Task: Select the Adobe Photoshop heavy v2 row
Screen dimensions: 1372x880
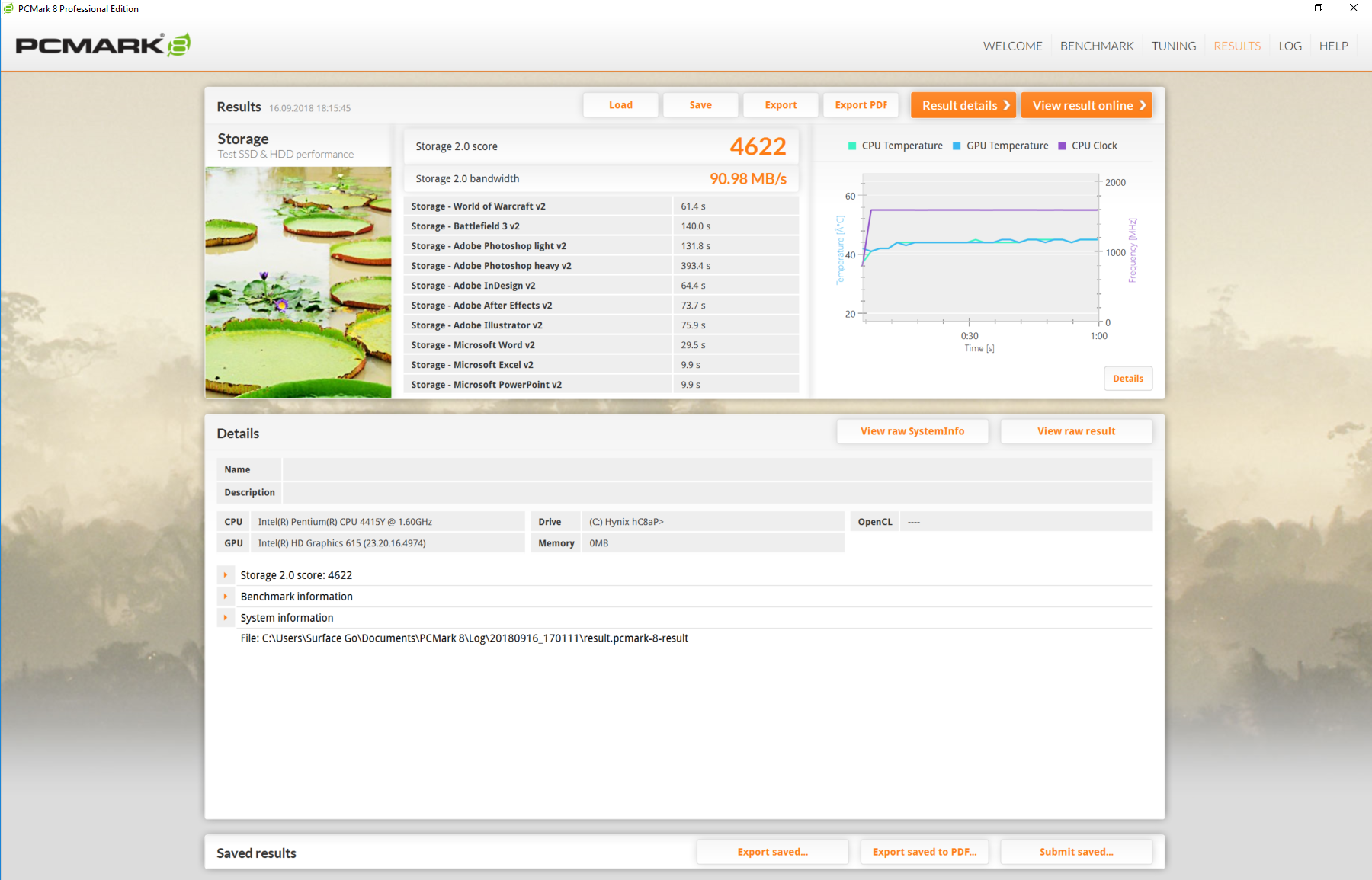Action: pyautogui.click(x=601, y=265)
